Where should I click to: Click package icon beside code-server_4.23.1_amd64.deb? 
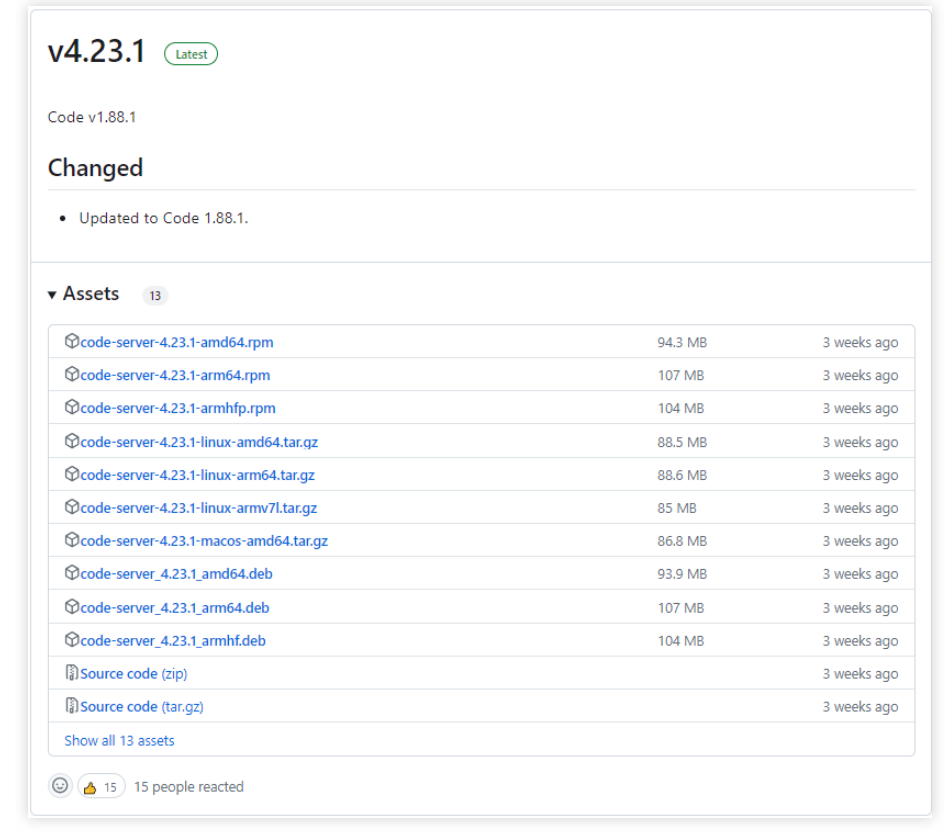pos(72,574)
